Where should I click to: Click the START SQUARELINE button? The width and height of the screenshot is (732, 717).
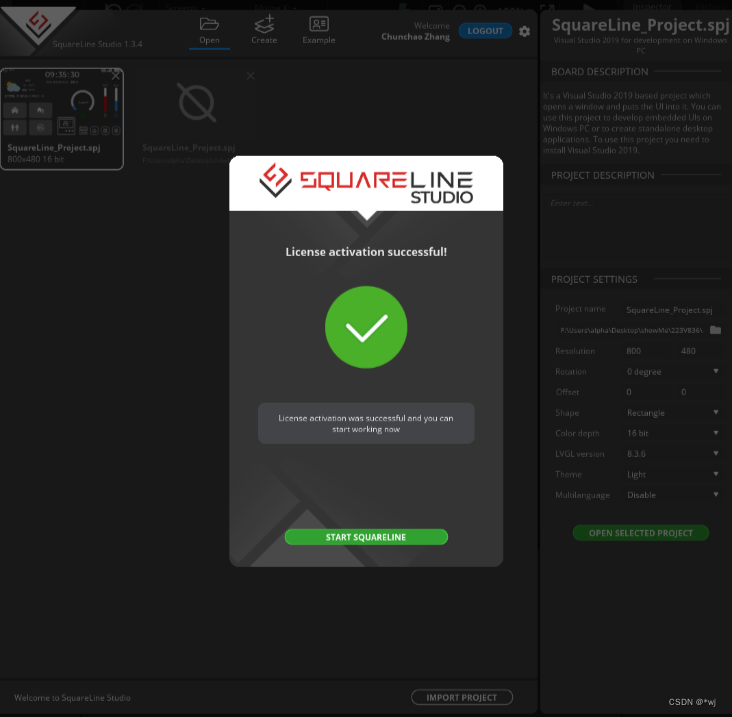pos(366,537)
